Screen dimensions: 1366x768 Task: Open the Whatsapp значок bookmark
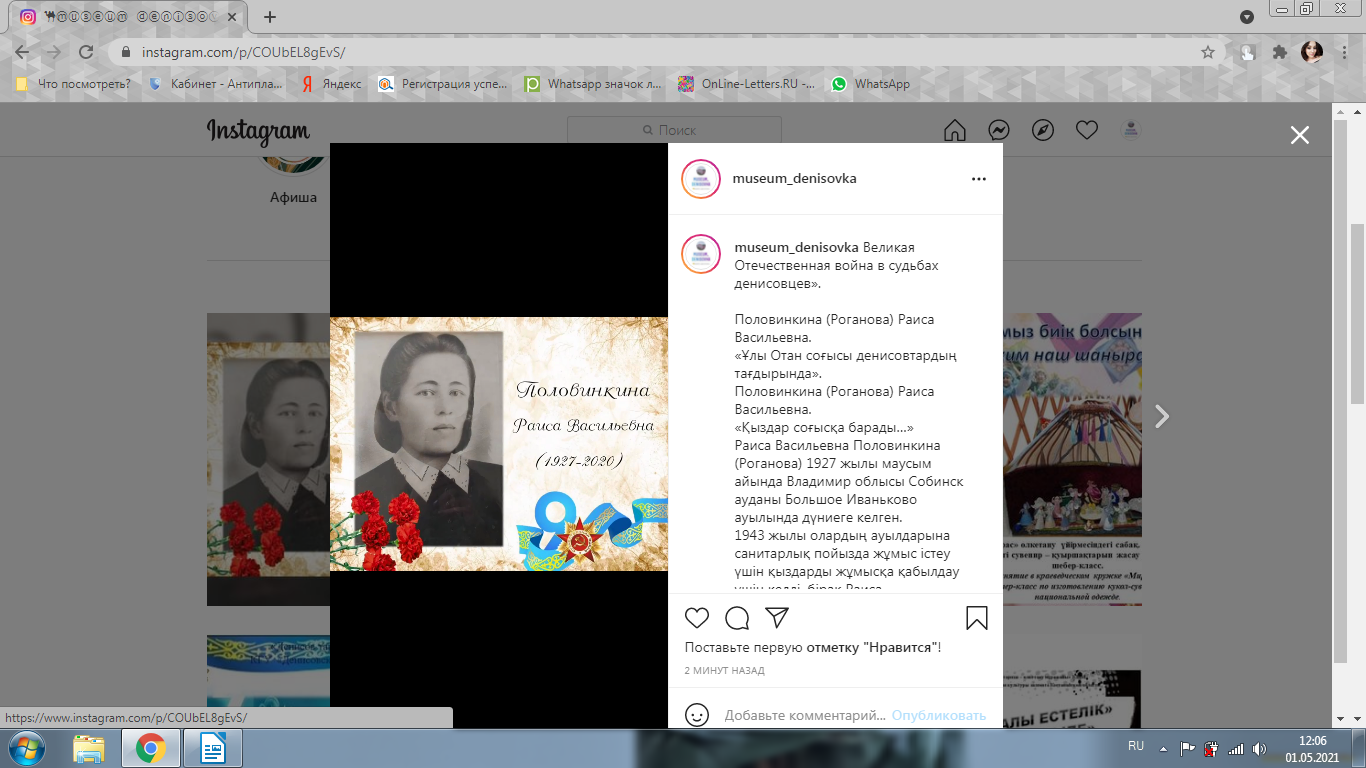click(x=593, y=84)
